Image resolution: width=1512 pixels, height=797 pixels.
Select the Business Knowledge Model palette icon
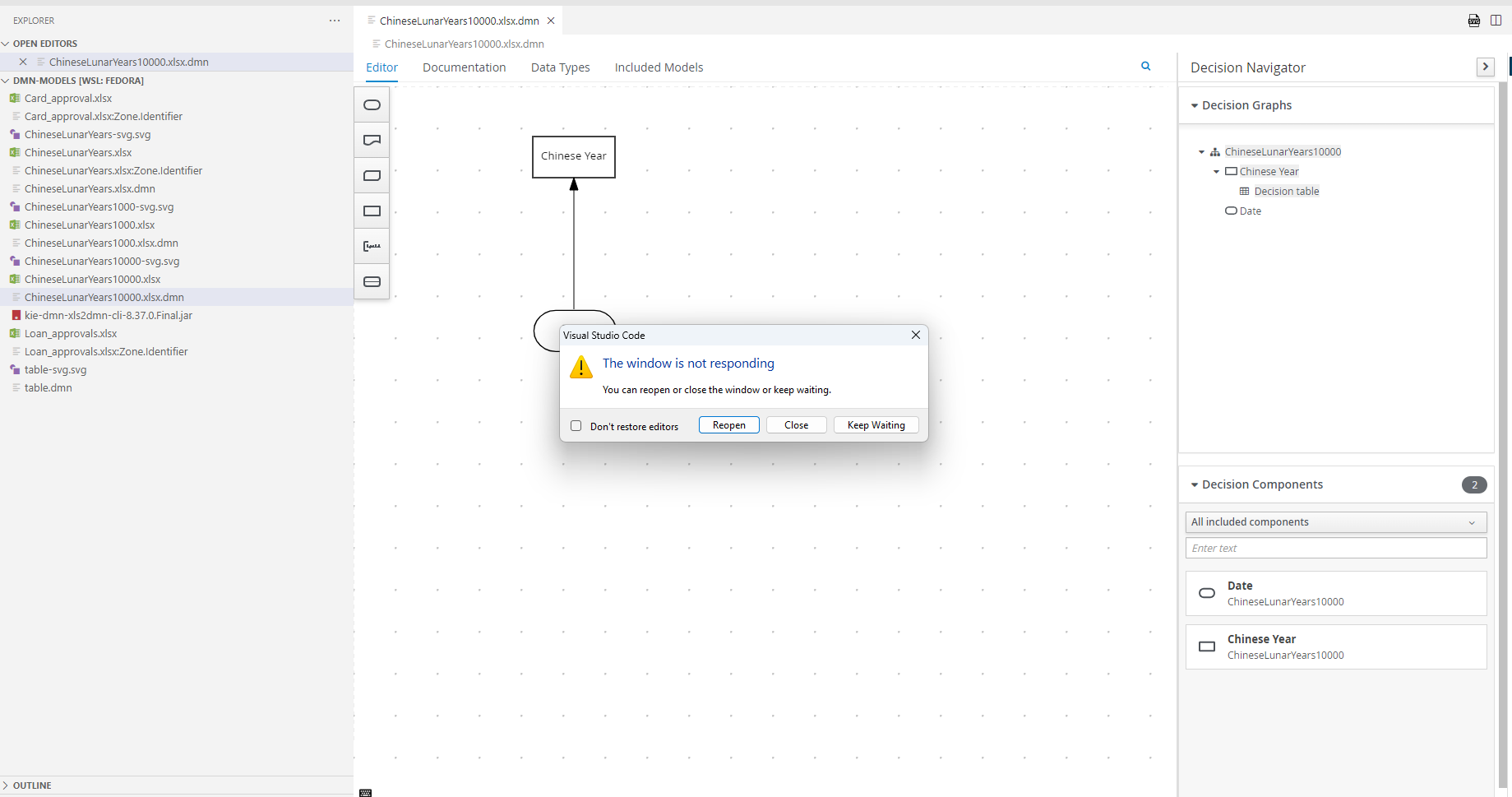372,176
